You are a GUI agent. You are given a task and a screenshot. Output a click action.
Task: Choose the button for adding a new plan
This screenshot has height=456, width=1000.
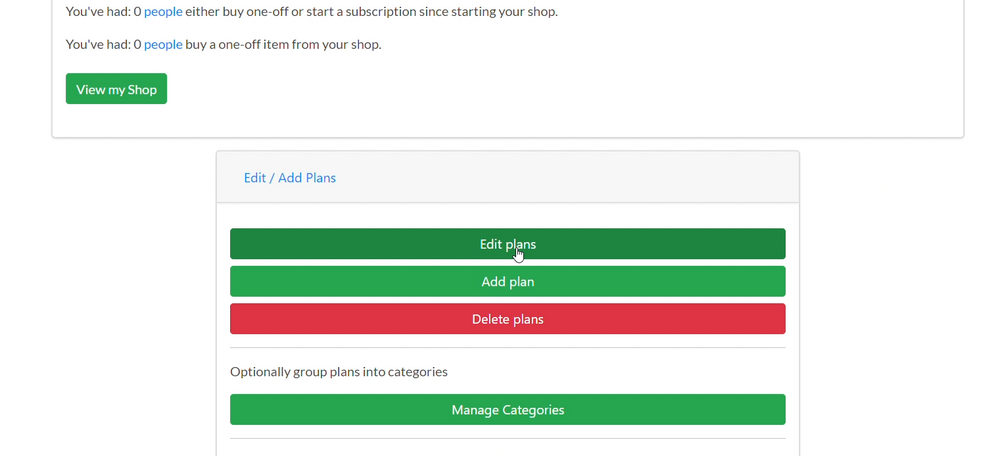[x=508, y=281]
